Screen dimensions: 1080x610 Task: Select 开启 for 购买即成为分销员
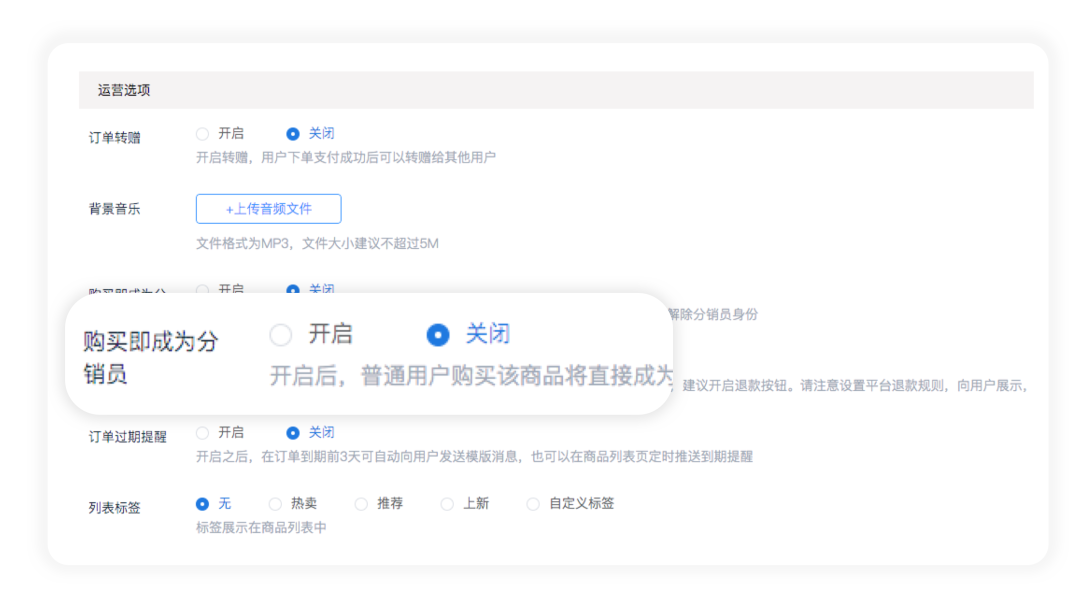click(281, 335)
